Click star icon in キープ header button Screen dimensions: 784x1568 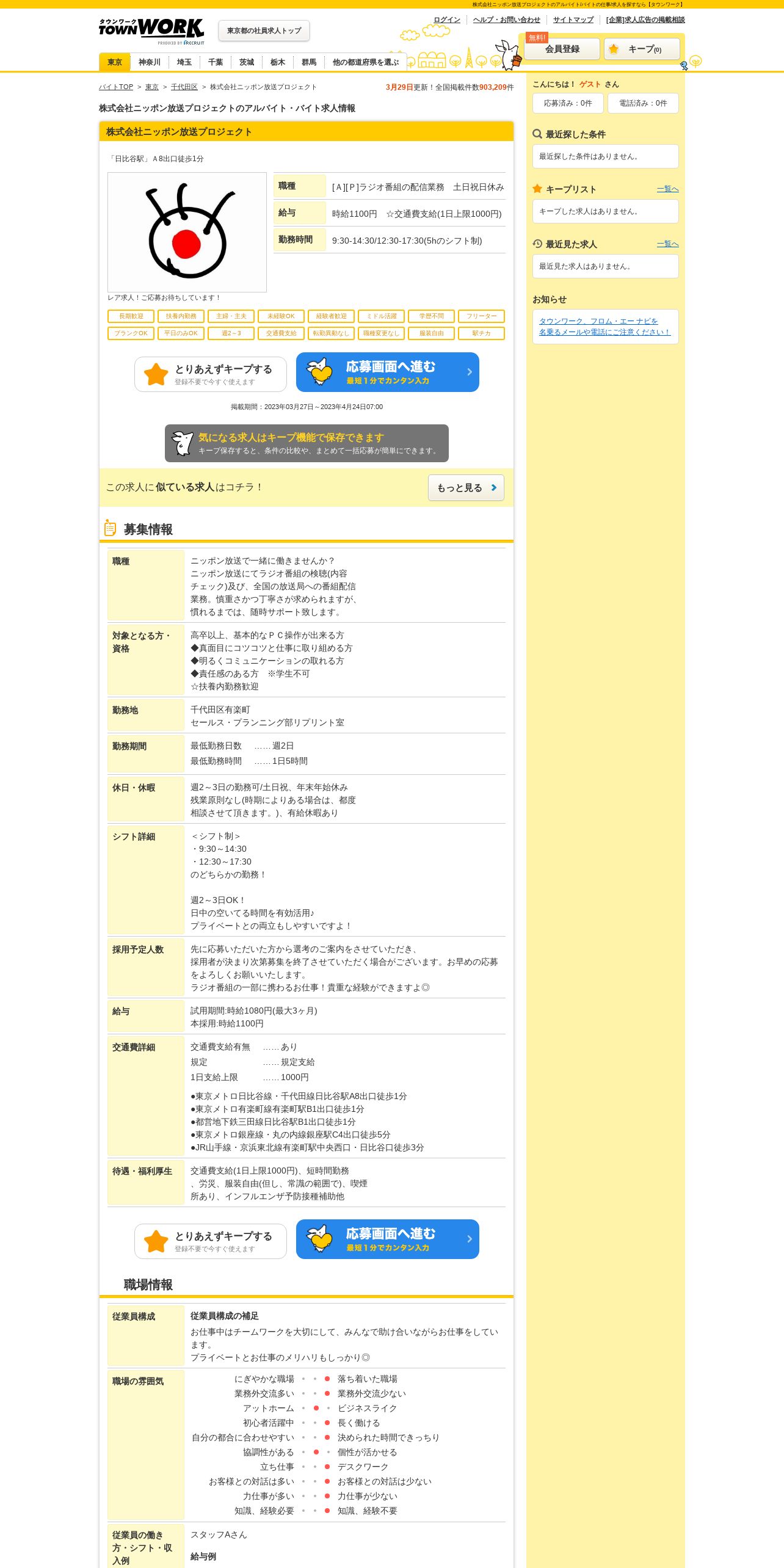coord(614,49)
